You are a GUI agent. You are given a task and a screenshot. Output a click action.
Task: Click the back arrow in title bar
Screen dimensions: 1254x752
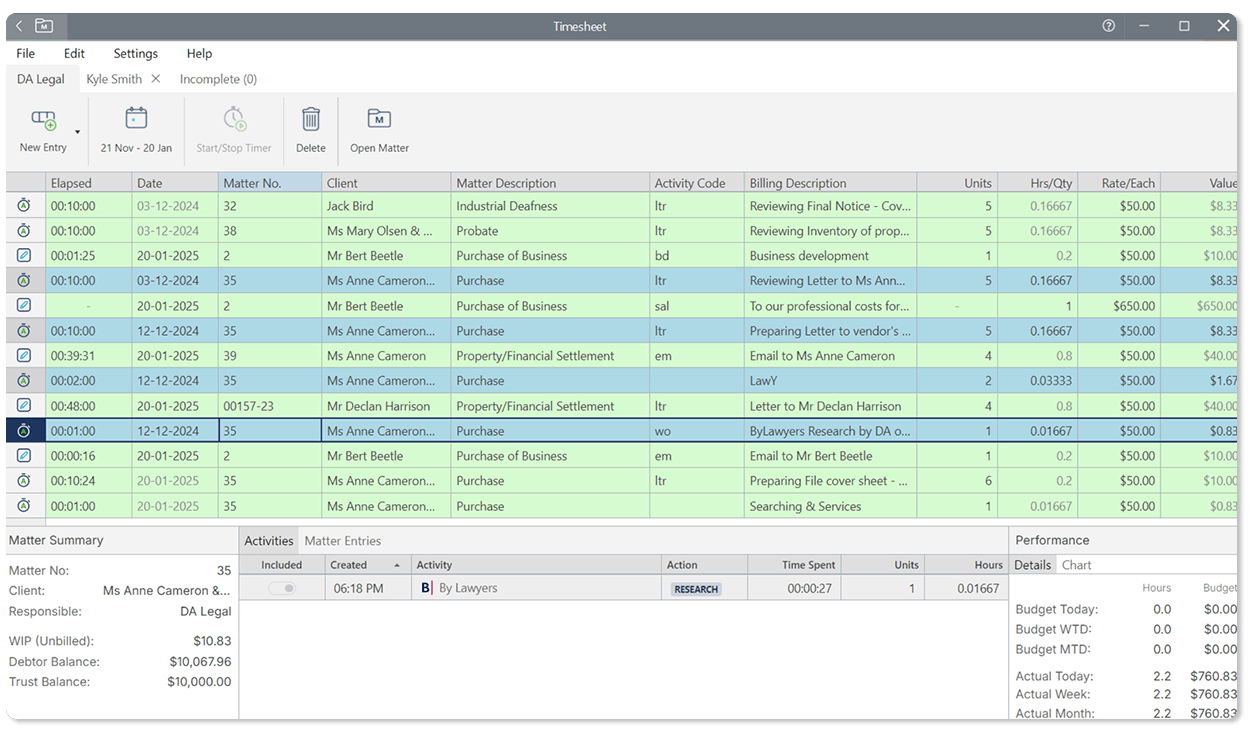click(x=19, y=26)
